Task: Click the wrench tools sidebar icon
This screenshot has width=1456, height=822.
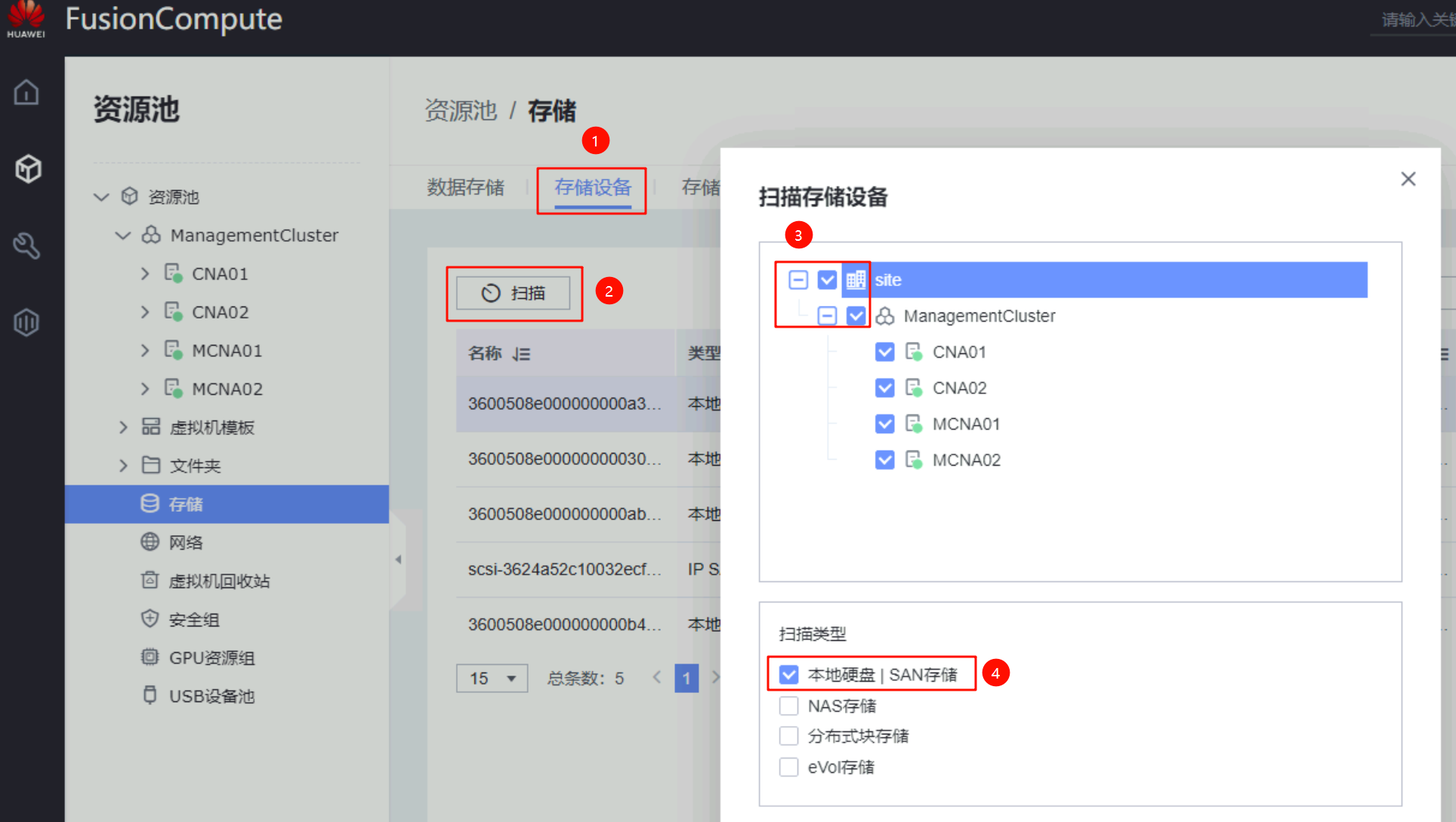Action: tap(27, 245)
